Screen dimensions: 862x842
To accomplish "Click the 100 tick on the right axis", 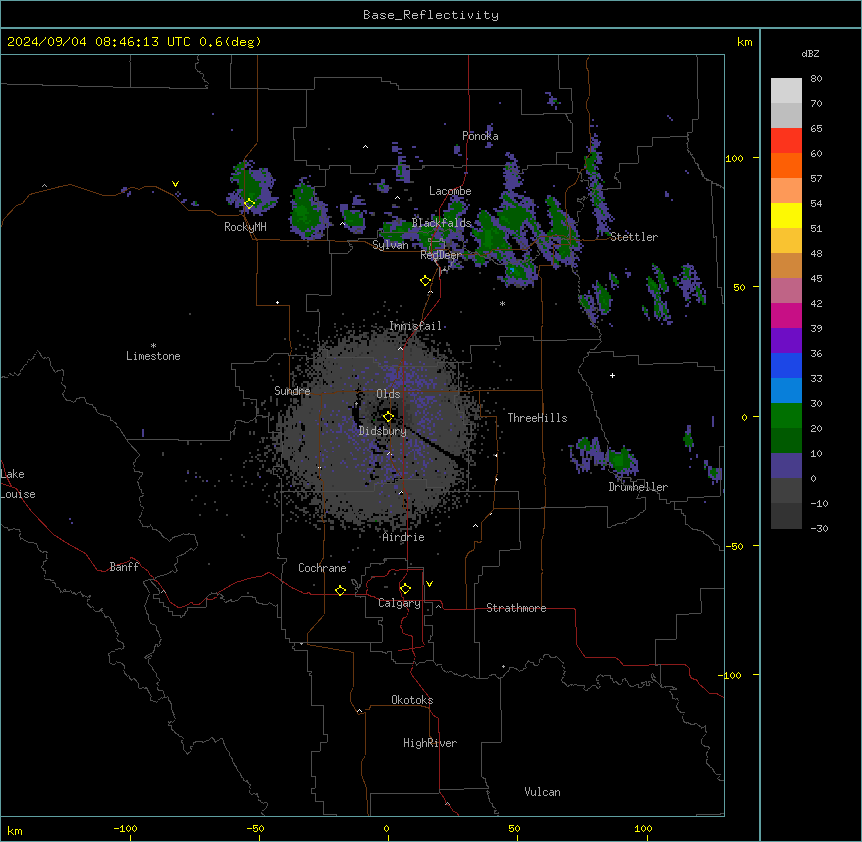I will (x=734, y=158).
